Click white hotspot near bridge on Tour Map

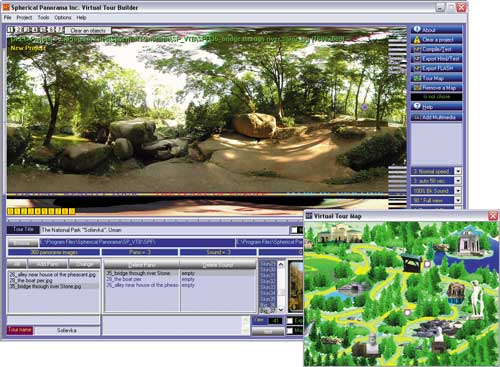click(x=427, y=264)
